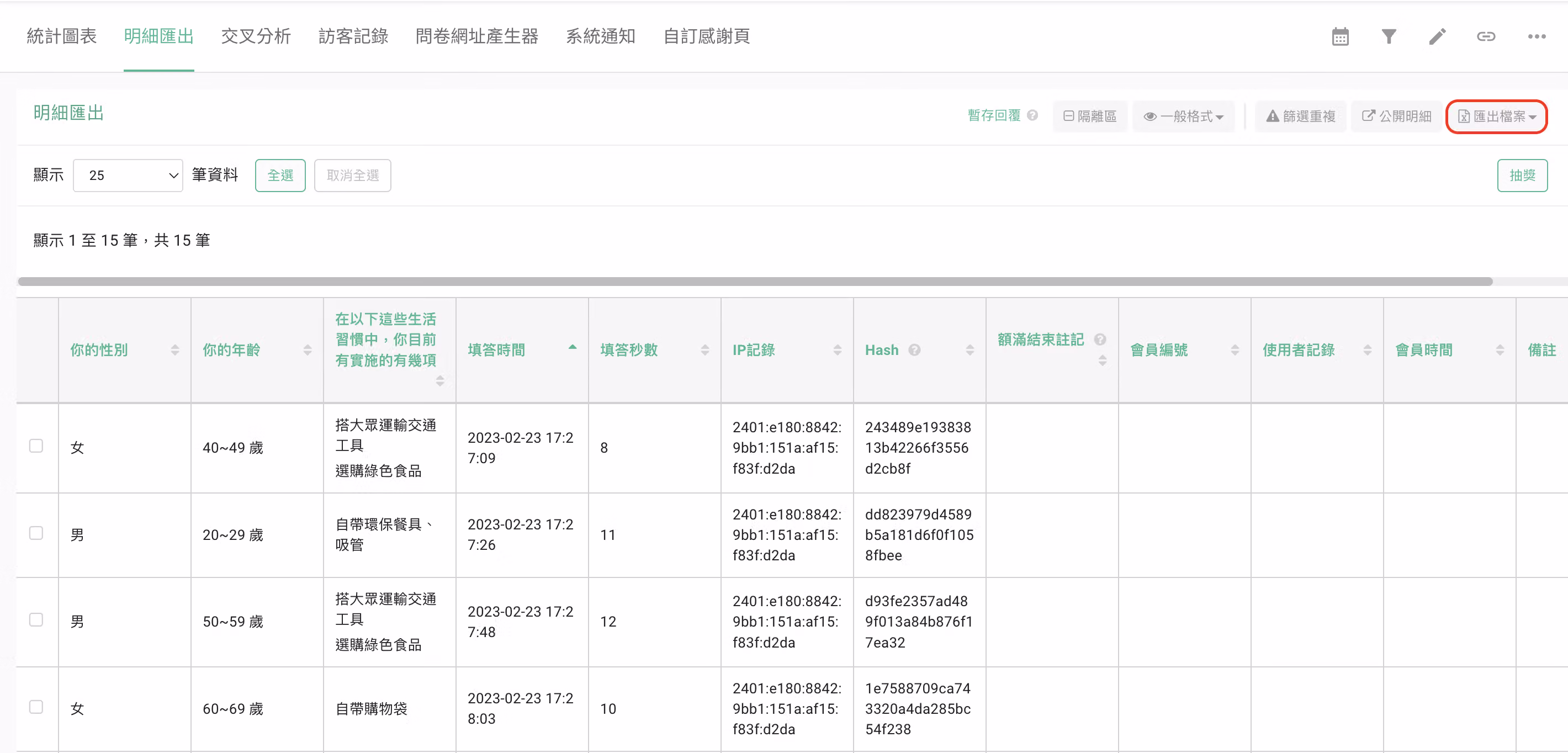Sort by 會員時間 column arrows
Viewport: 1568px width, 753px height.
[x=1500, y=350]
